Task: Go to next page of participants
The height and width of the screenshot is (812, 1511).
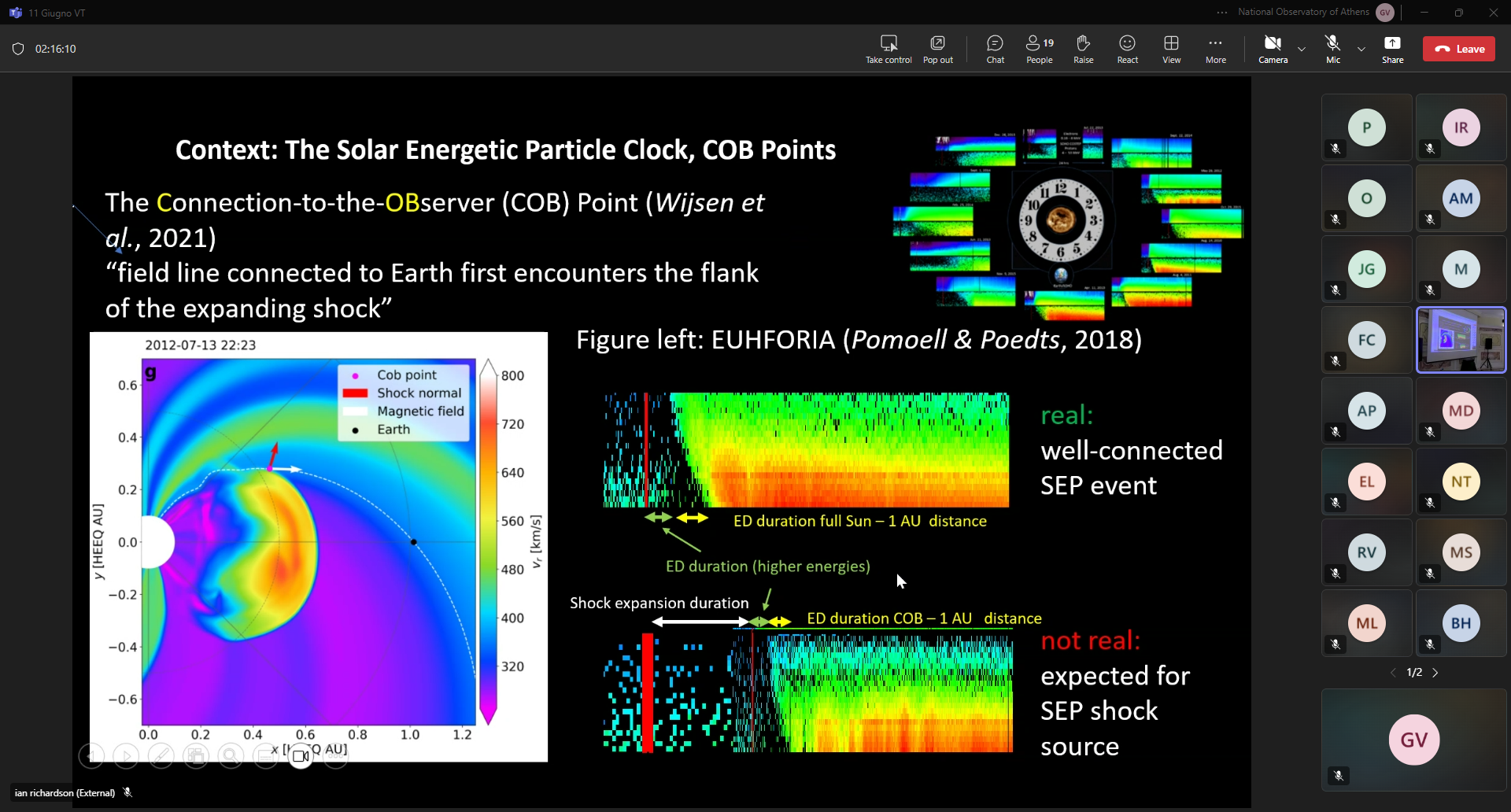Action: click(x=1435, y=673)
